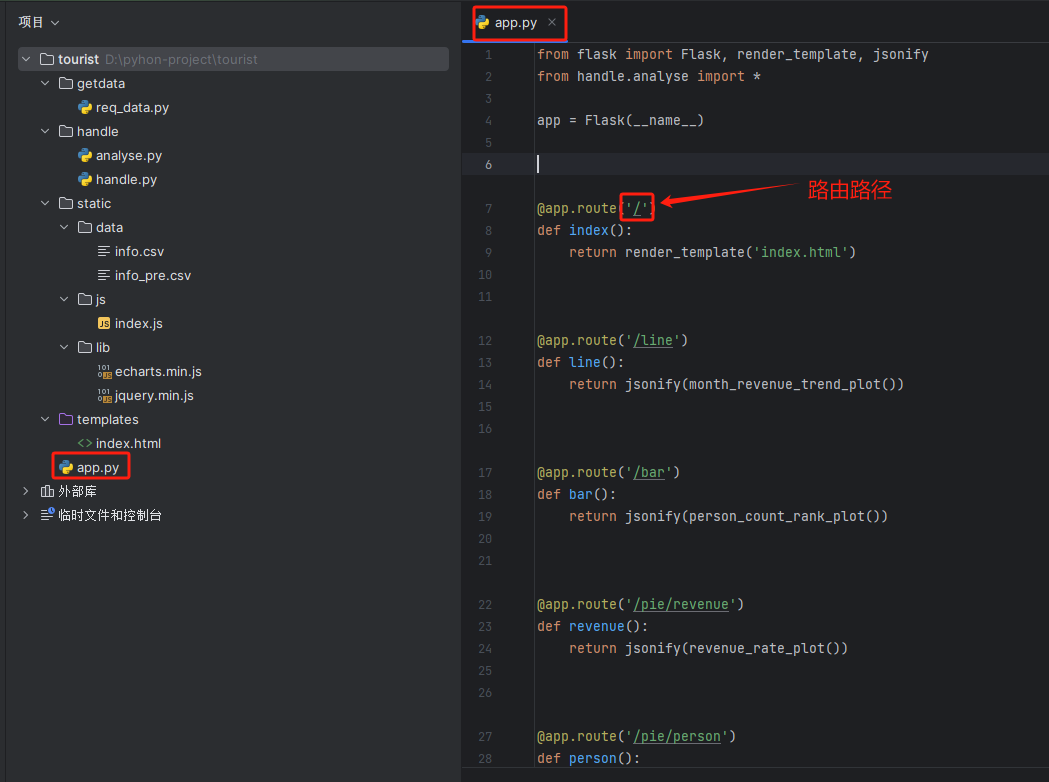The image size is (1049, 782).
Task: Click the binary JS icon for echarts.min.js
Action: point(104,372)
